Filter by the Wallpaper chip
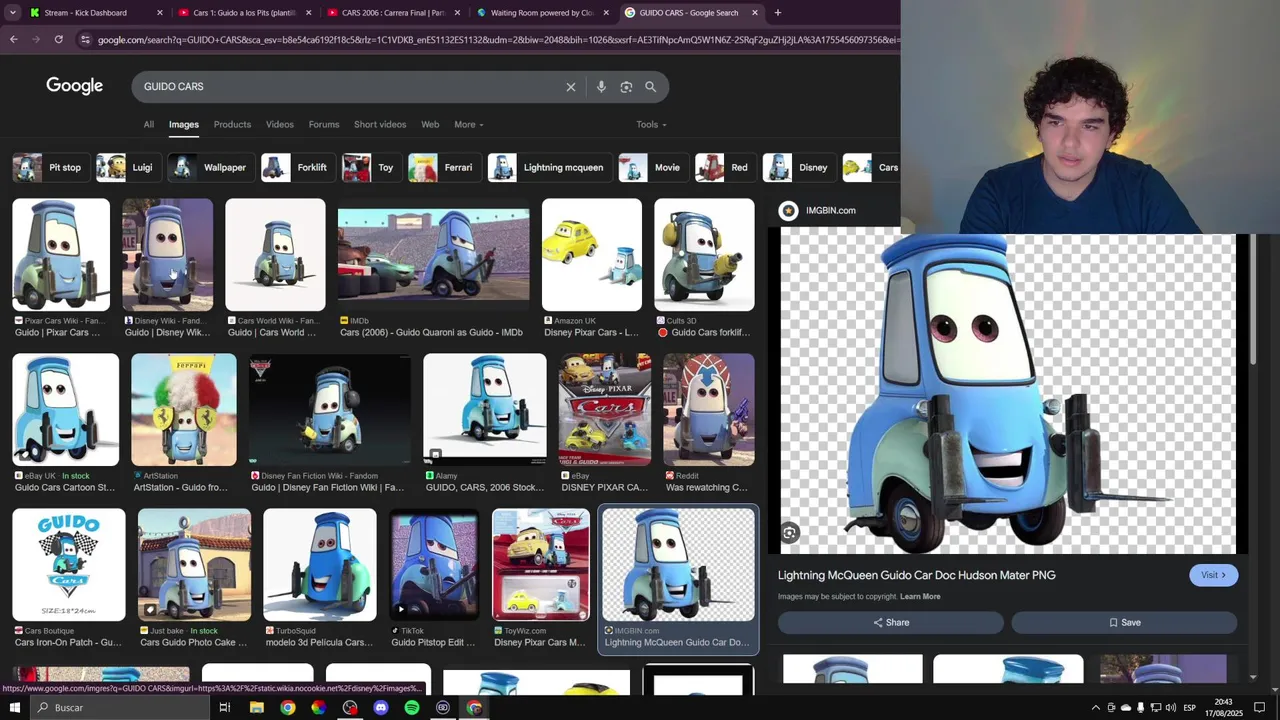Image resolution: width=1280 pixels, height=720 pixels. [x=209, y=168]
